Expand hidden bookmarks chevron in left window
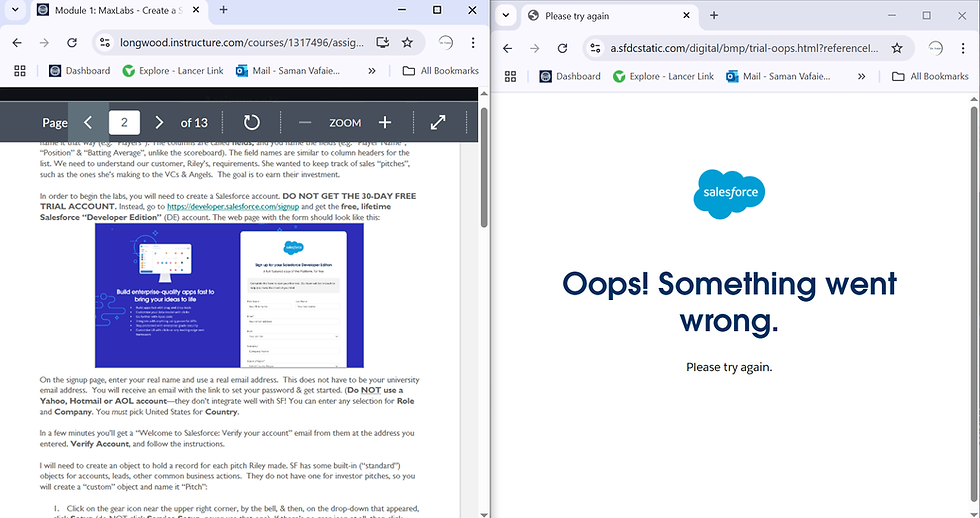 tap(372, 71)
